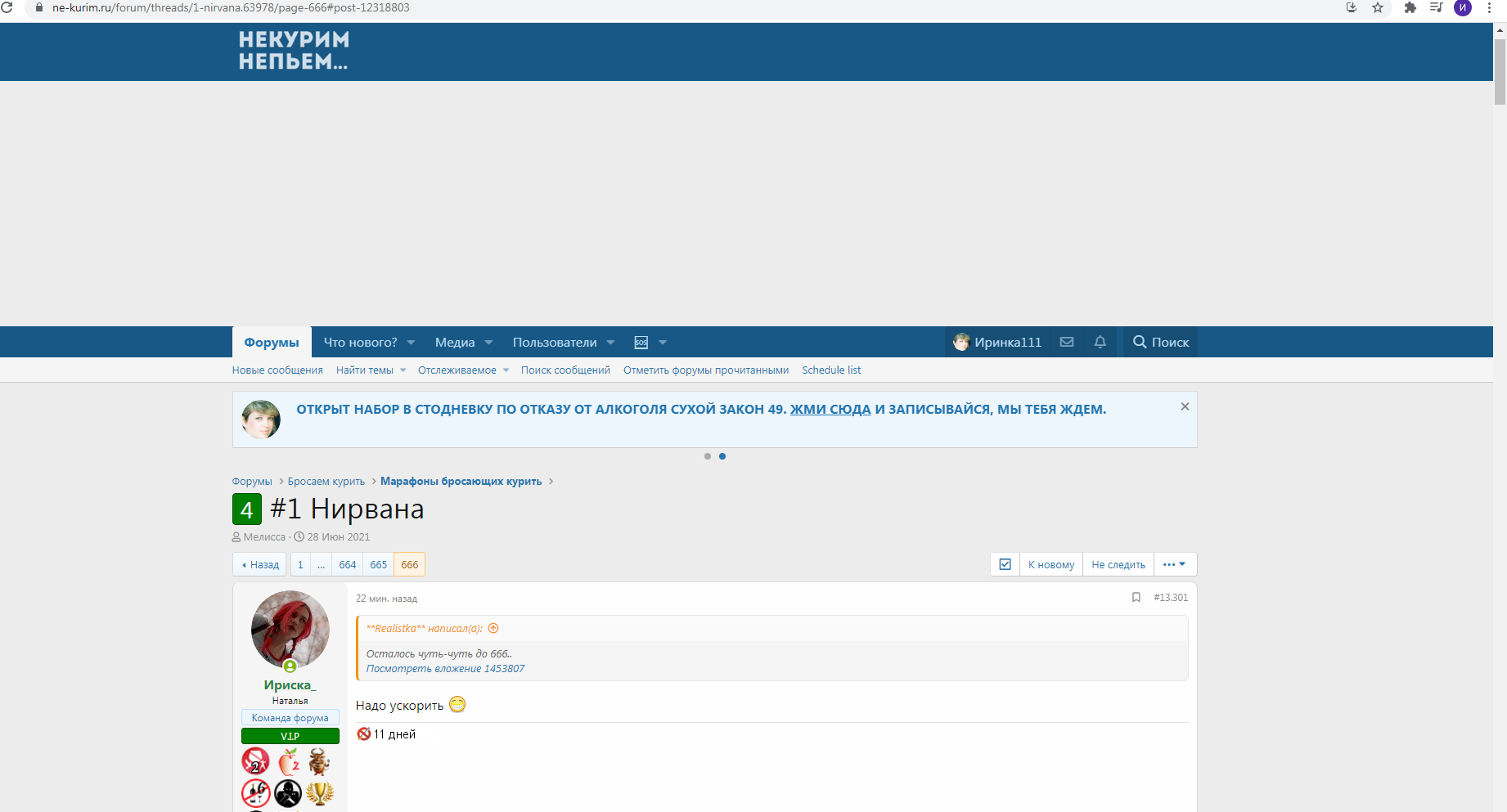The width and height of the screenshot is (1507, 812).
Task: Switch to the Форумы tab
Action: coord(272,342)
